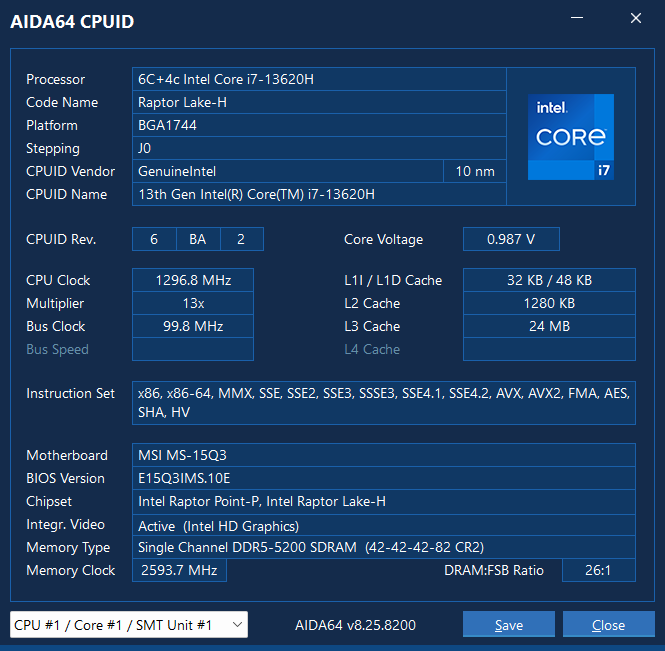Screen dimensions: 665x651
Task: Select the L3 Cache 24 MB value
Action: click(548, 326)
